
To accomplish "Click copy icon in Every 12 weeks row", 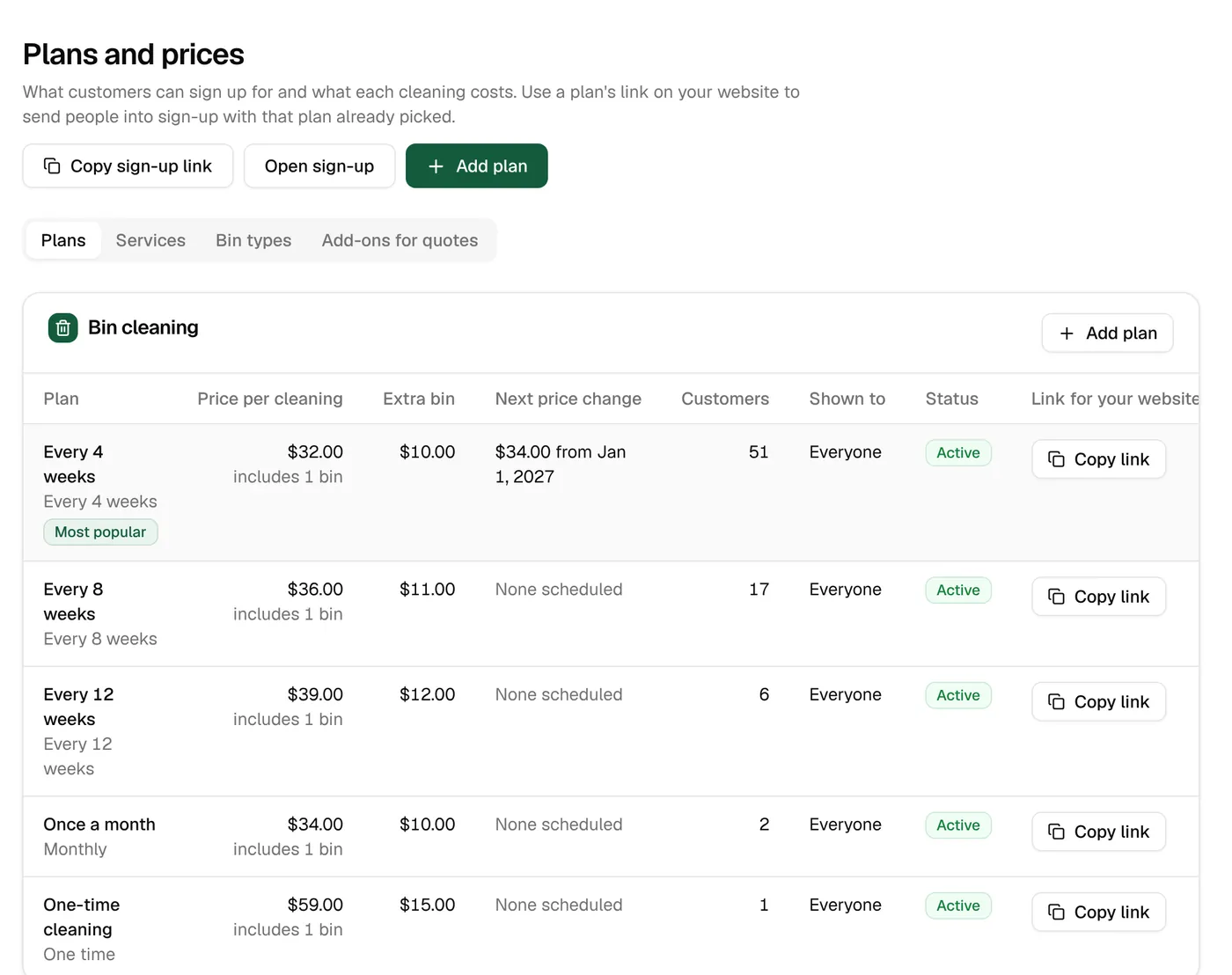I will [1056, 702].
